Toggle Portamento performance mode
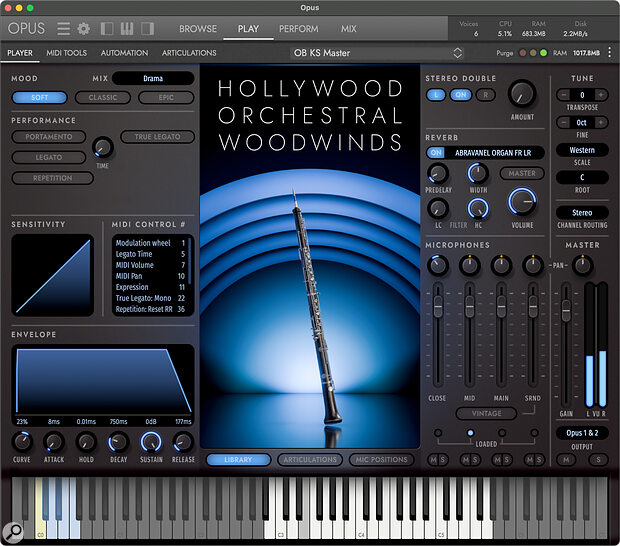The image size is (620, 546). pos(49,137)
